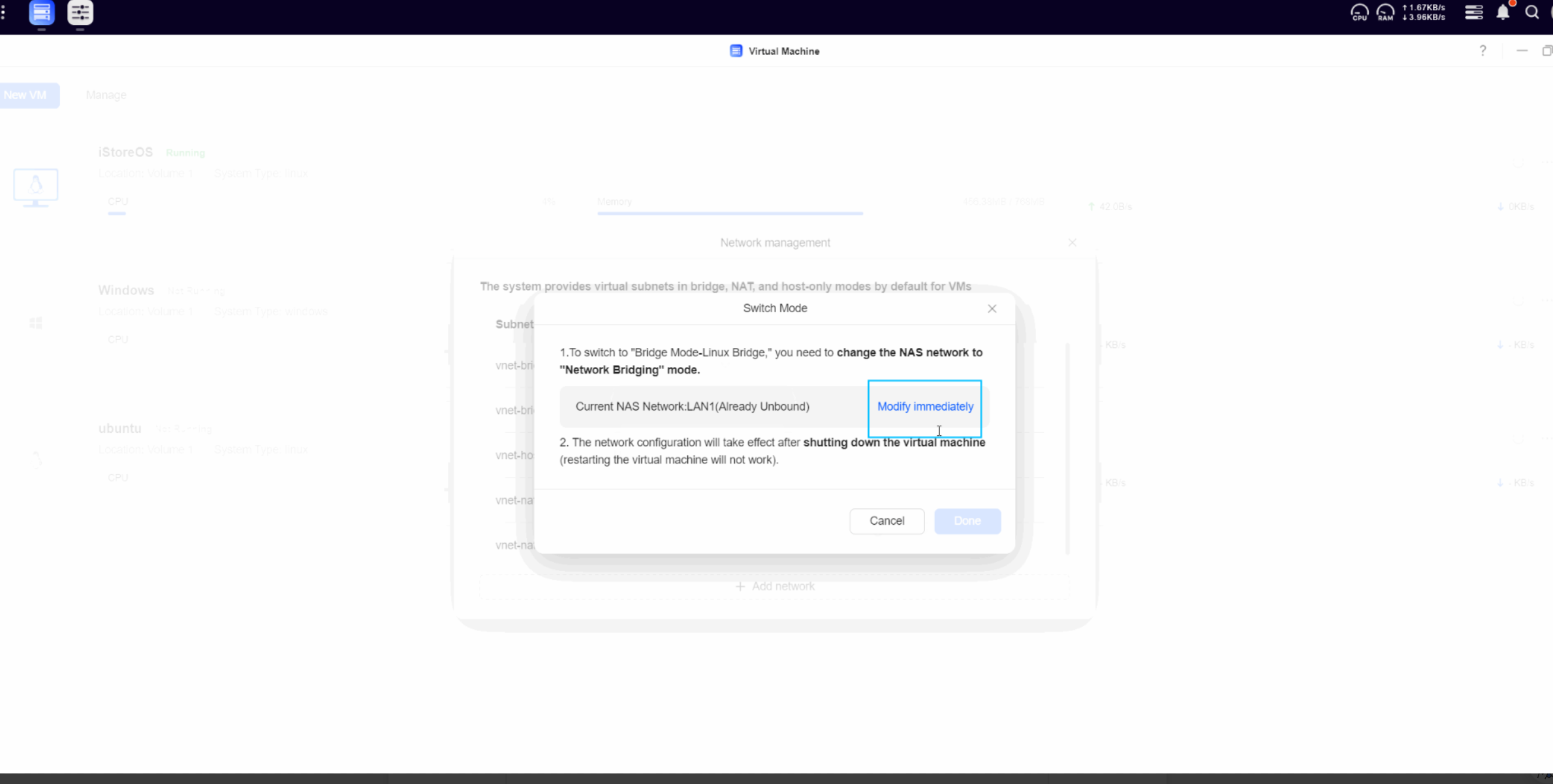Open the Virtual Machine app in taskbar
The width and height of the screenshot is (1553, 784).
[41, 13]
